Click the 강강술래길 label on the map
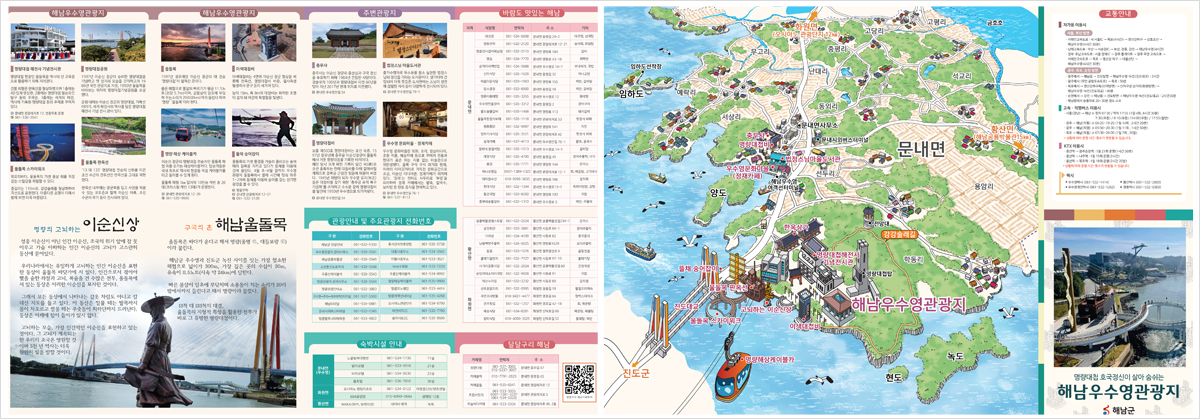Viewport: 1200px width, 419px height. pos(899,236)
